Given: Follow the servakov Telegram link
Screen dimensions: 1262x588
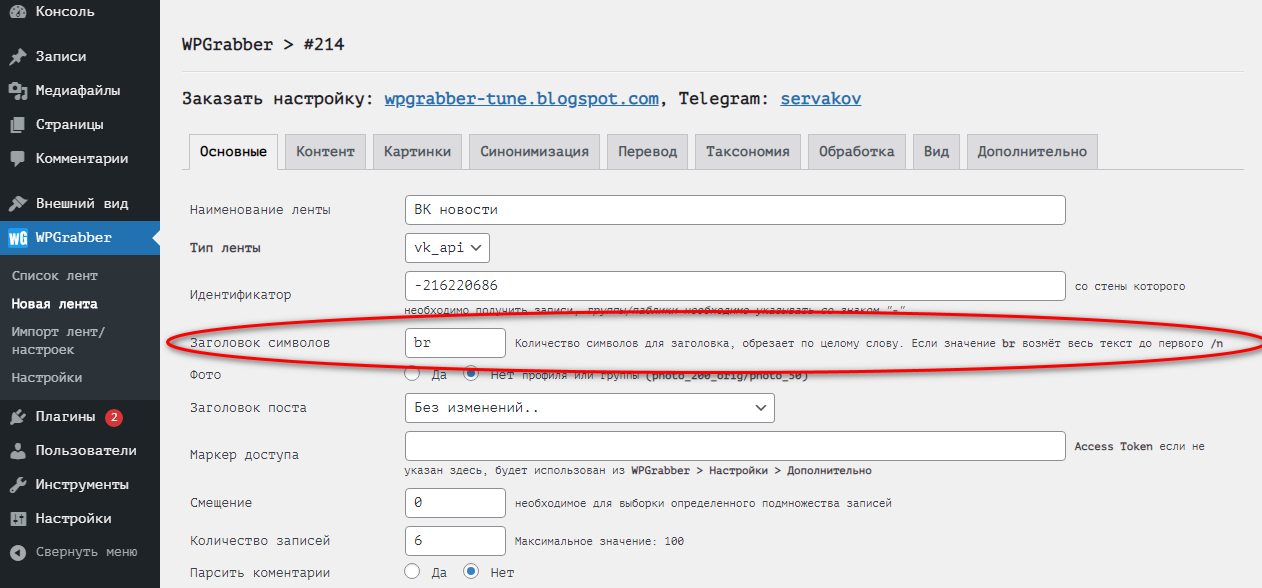Looking at the screenshot, I should tap(820, 99).
